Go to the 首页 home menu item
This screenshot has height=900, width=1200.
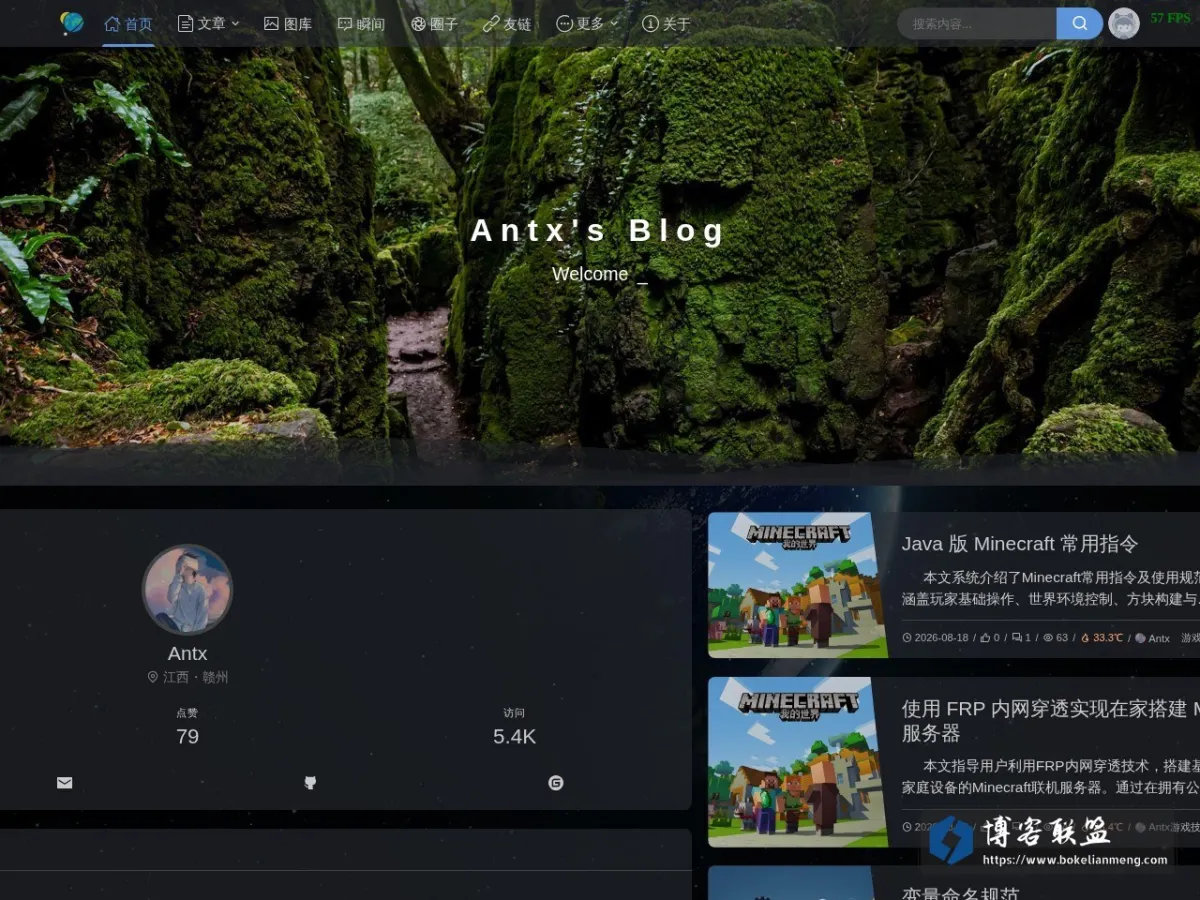pyautogui.click(x=129, y=24)
